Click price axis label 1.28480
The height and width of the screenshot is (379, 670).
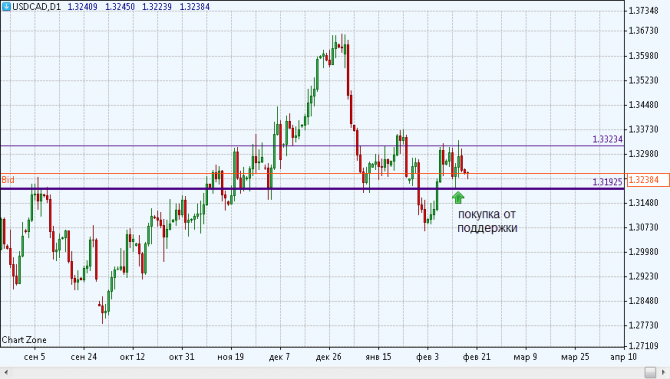click(644, 301)
